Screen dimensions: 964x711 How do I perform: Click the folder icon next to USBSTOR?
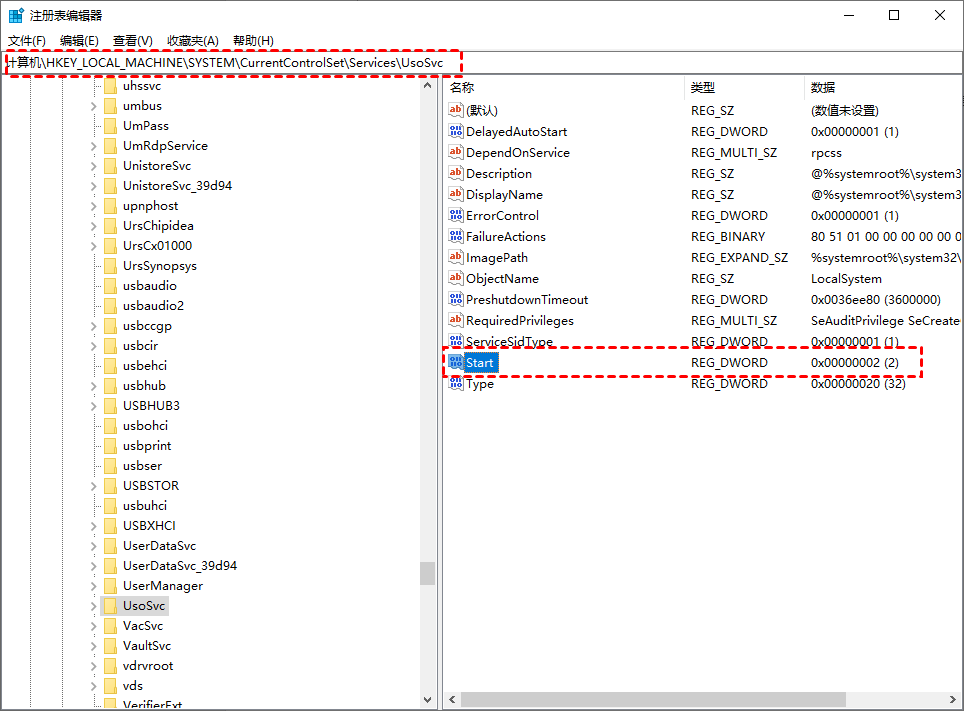(x=113, y=485)
